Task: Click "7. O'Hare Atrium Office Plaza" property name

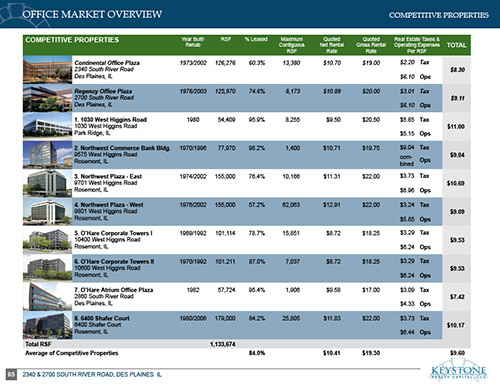Action: (114, 290)
